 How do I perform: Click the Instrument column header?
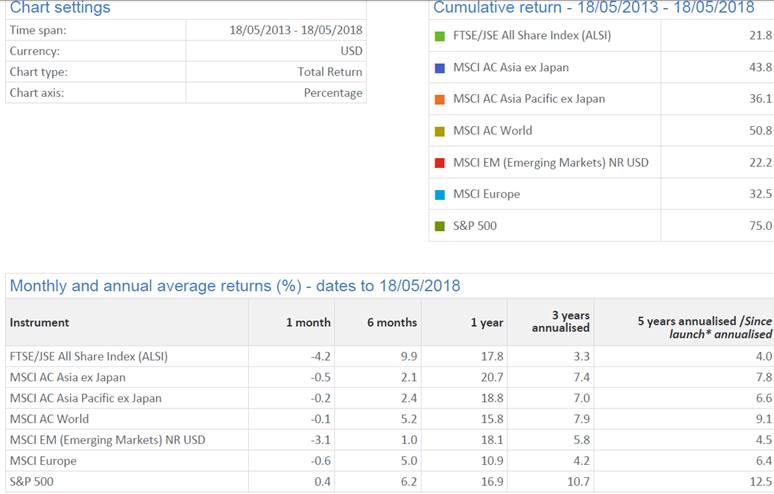(39, 323)
